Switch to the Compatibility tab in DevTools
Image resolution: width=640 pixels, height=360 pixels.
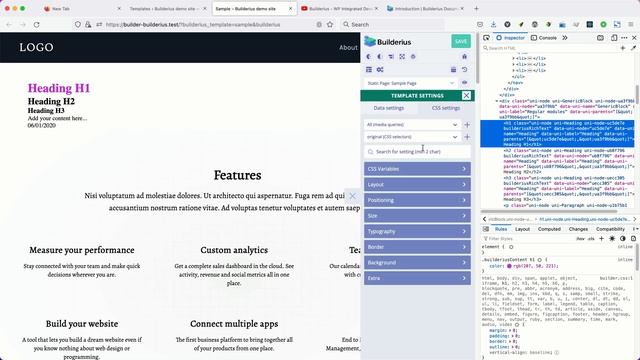point(610,229)
